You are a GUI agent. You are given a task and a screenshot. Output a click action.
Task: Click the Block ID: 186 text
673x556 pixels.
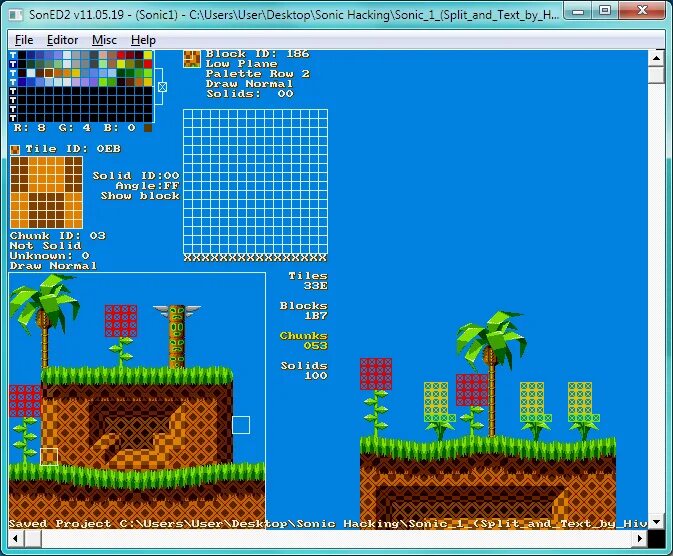point(258,54)
